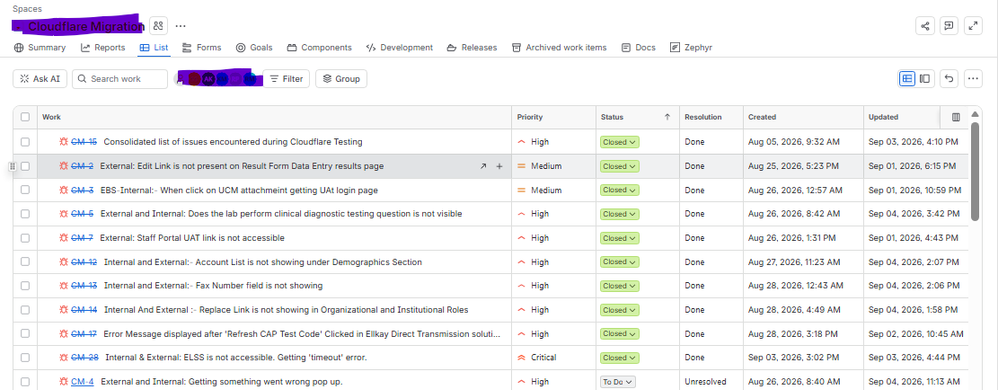Open the Closed status dropdown for CM-2

619,166
